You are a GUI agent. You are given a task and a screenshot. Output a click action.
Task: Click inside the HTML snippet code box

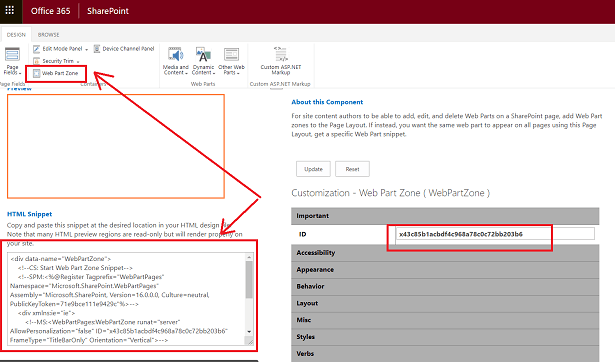click(127, 299)
